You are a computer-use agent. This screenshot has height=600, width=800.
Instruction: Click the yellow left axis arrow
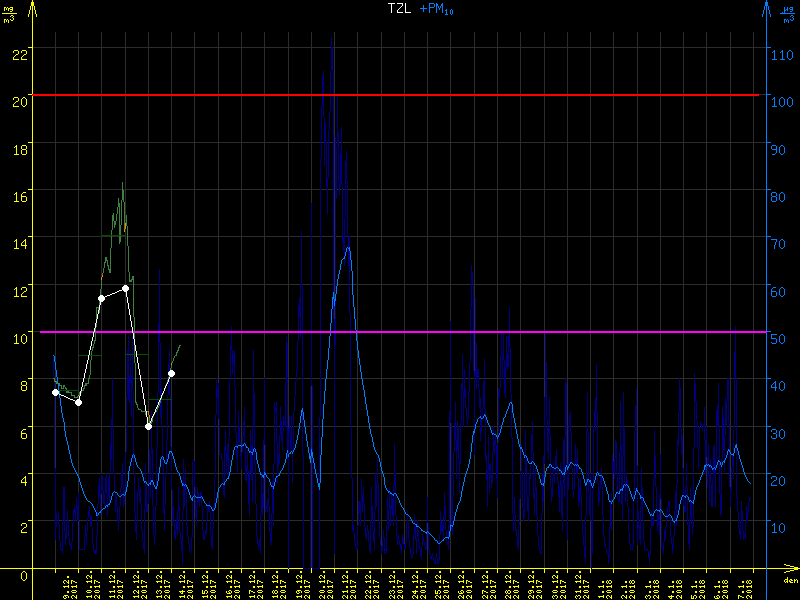[33, 12]
